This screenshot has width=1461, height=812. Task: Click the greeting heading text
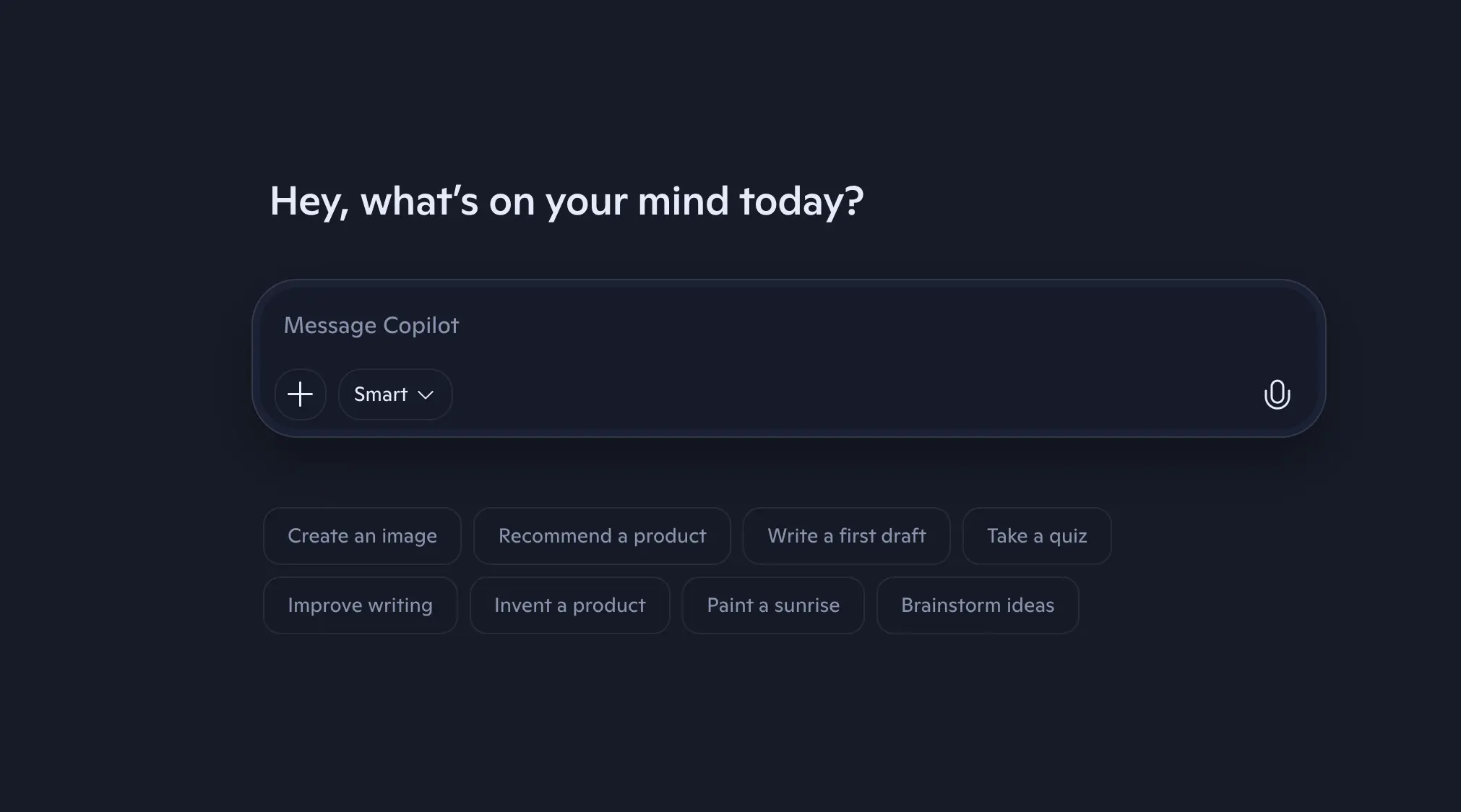tap(566, 201)
